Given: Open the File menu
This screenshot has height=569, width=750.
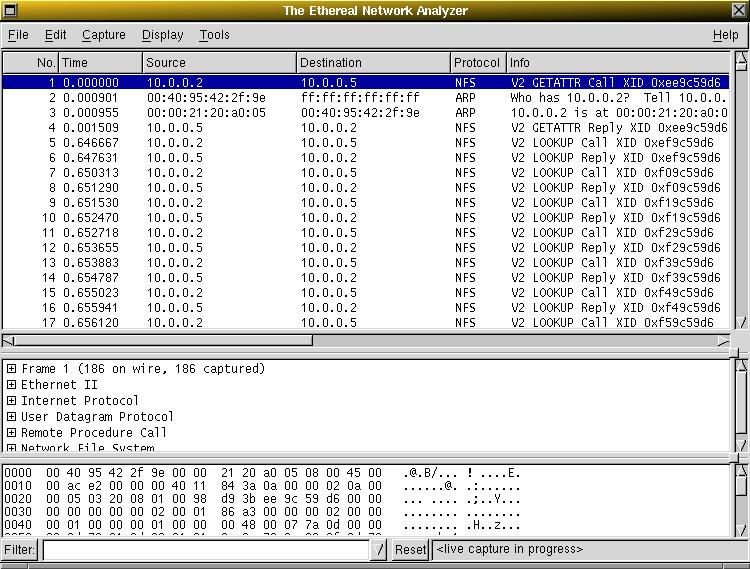Looking at the screenshot, I should [x=18, y=35].
